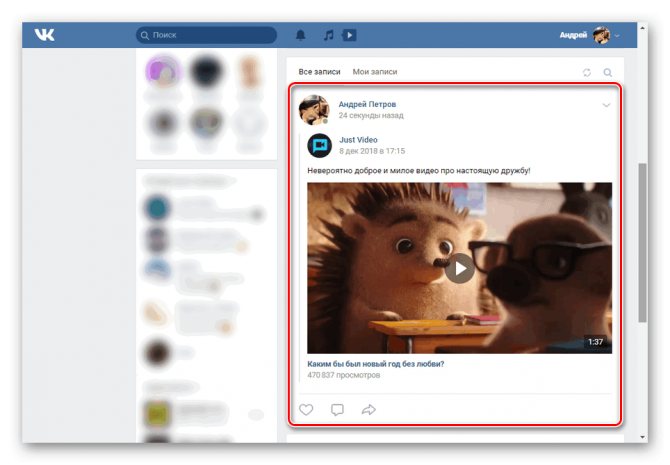Open the Just Video community link
The height and width of the screenshot is (465, 670).
pyautogui.click(x=358, y=140)
